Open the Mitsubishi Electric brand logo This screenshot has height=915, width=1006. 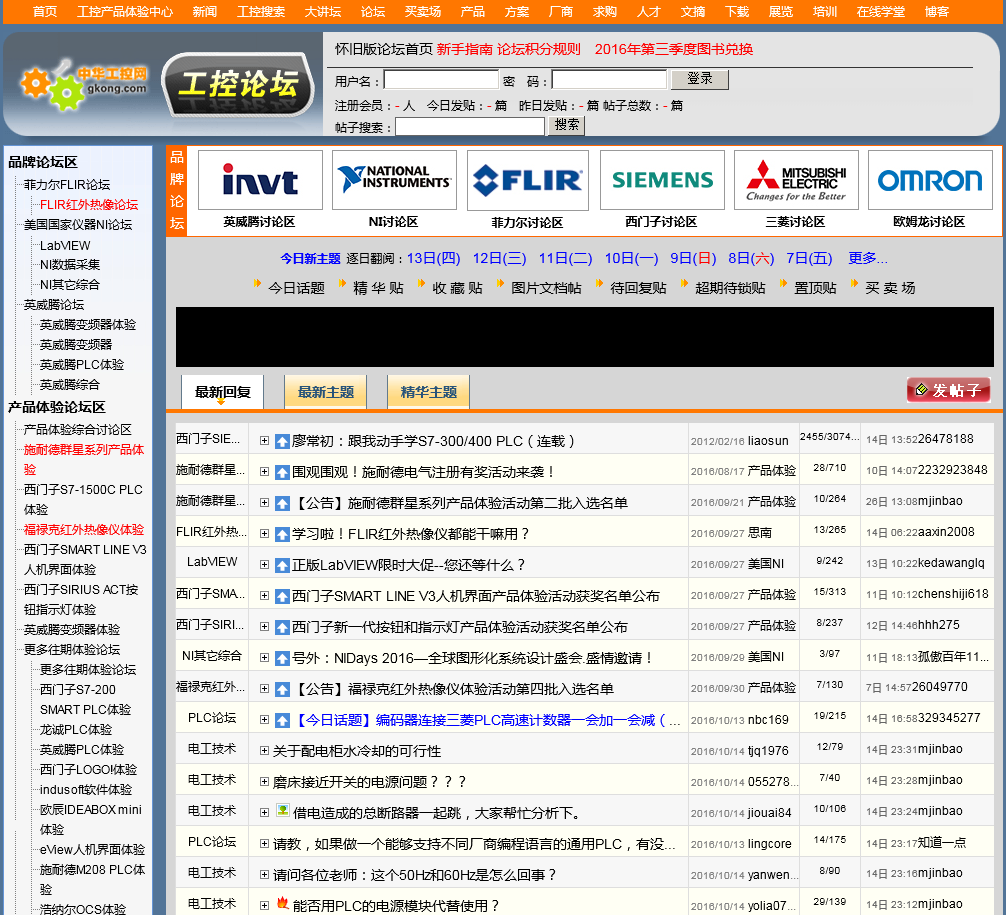tap(796, 180)
